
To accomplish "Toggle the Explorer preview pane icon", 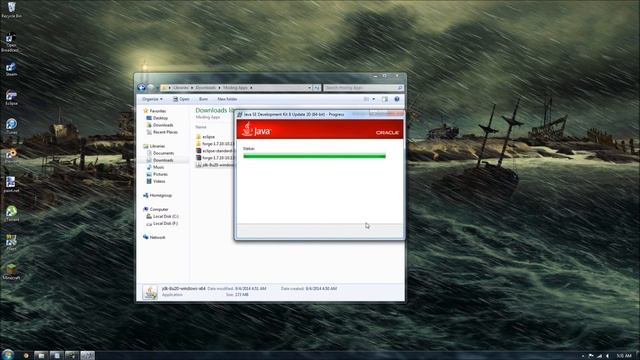I will pyautogui.click(x=384, y=99).
